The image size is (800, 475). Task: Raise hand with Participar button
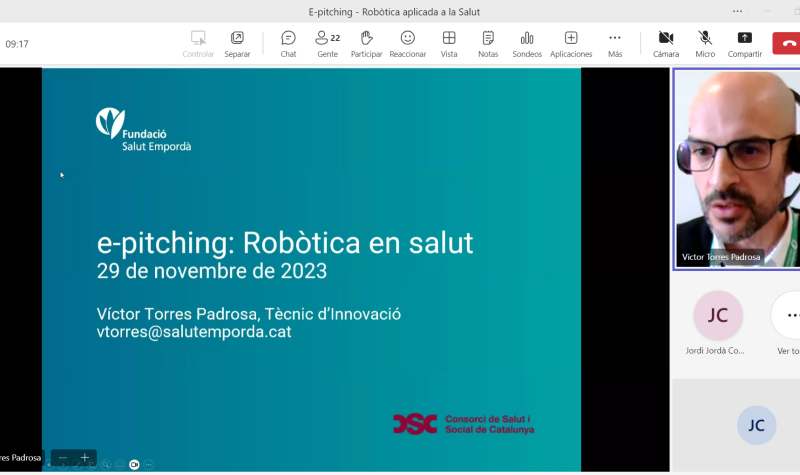[x=366, y=43]
